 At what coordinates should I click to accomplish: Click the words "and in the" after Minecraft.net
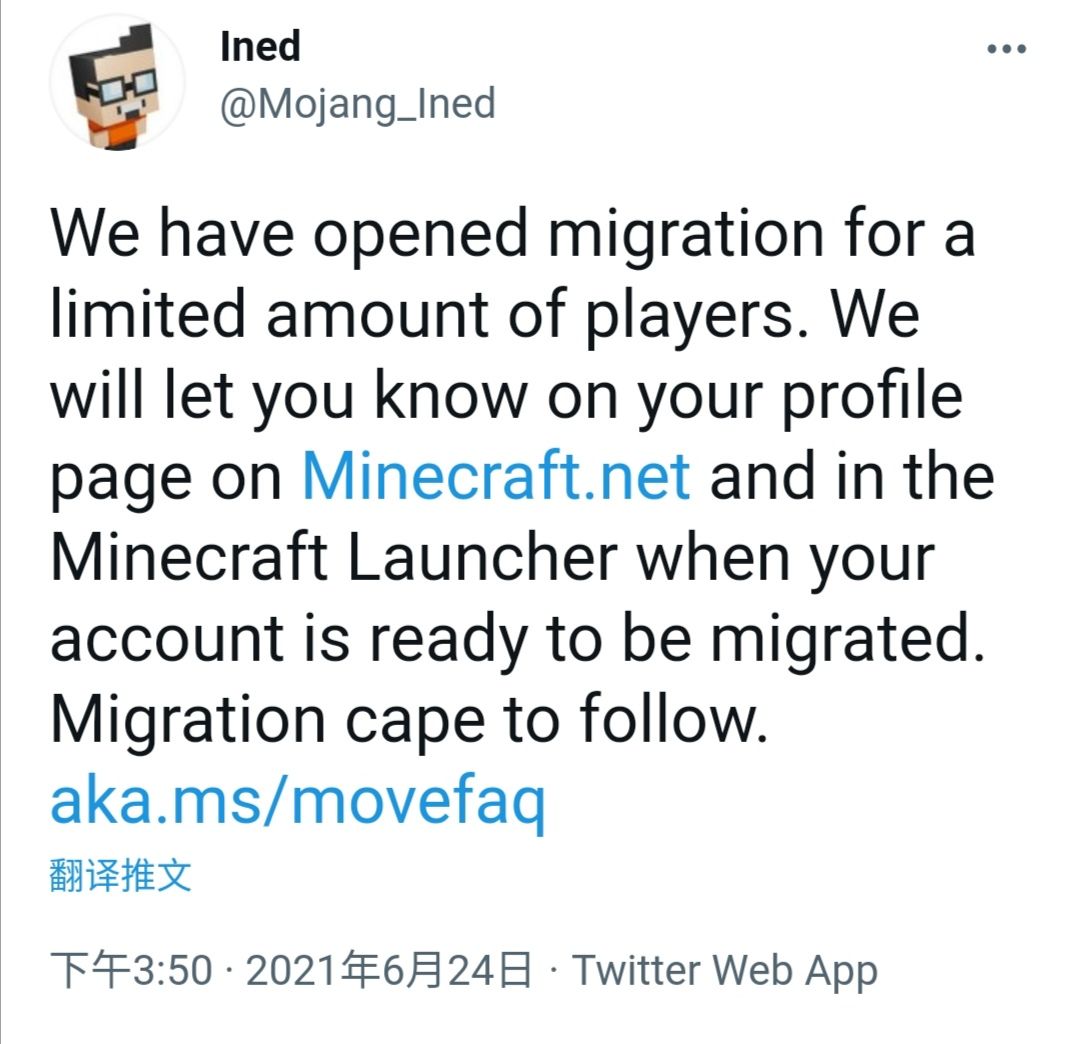pyautogui.click(x=851, y=476)
